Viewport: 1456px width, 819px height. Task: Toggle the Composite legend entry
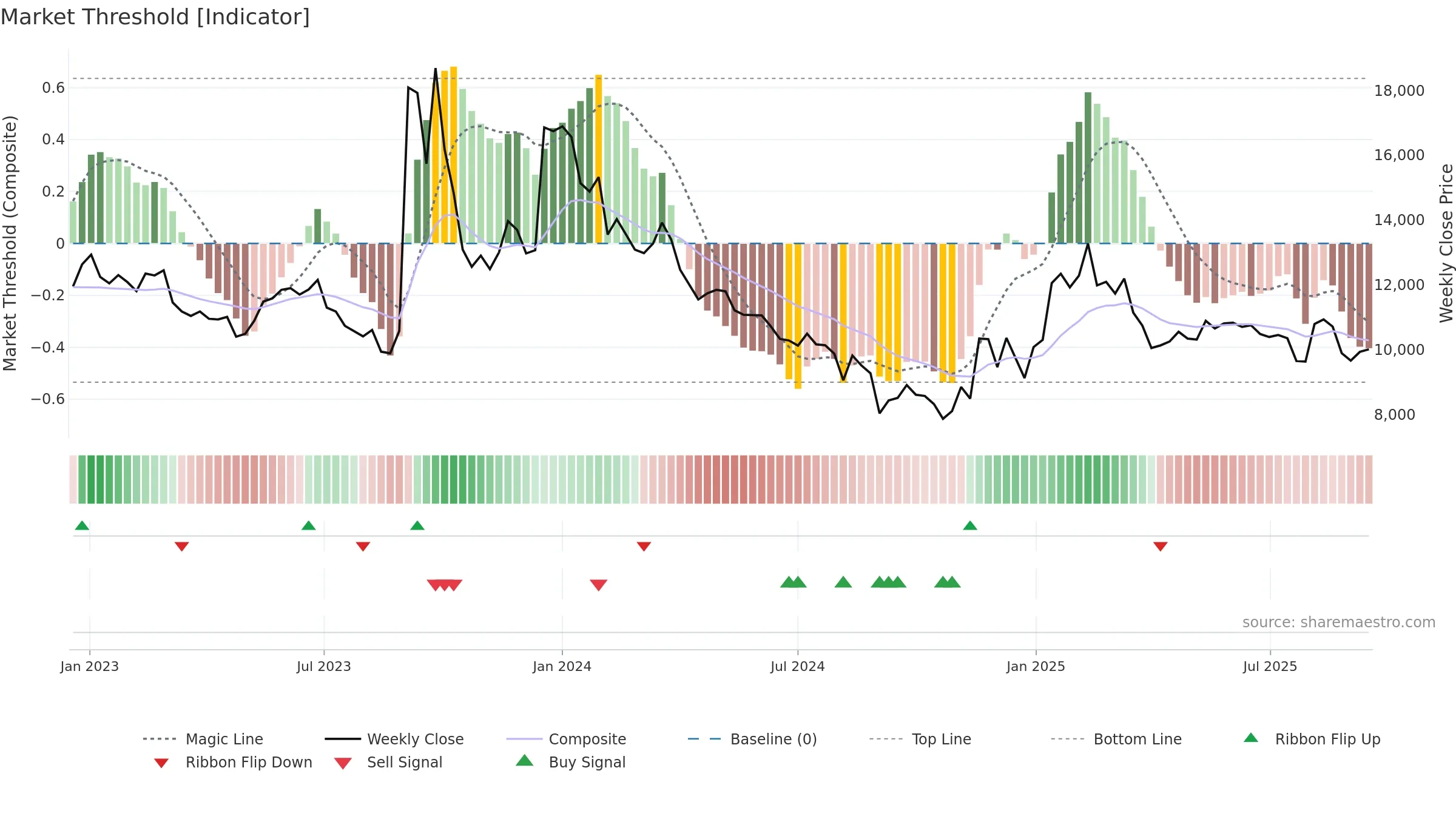click(566, 739)
